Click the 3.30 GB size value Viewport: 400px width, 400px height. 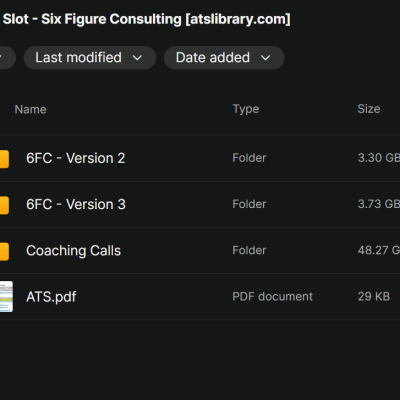pyautogui.click(x=379, y=158)
